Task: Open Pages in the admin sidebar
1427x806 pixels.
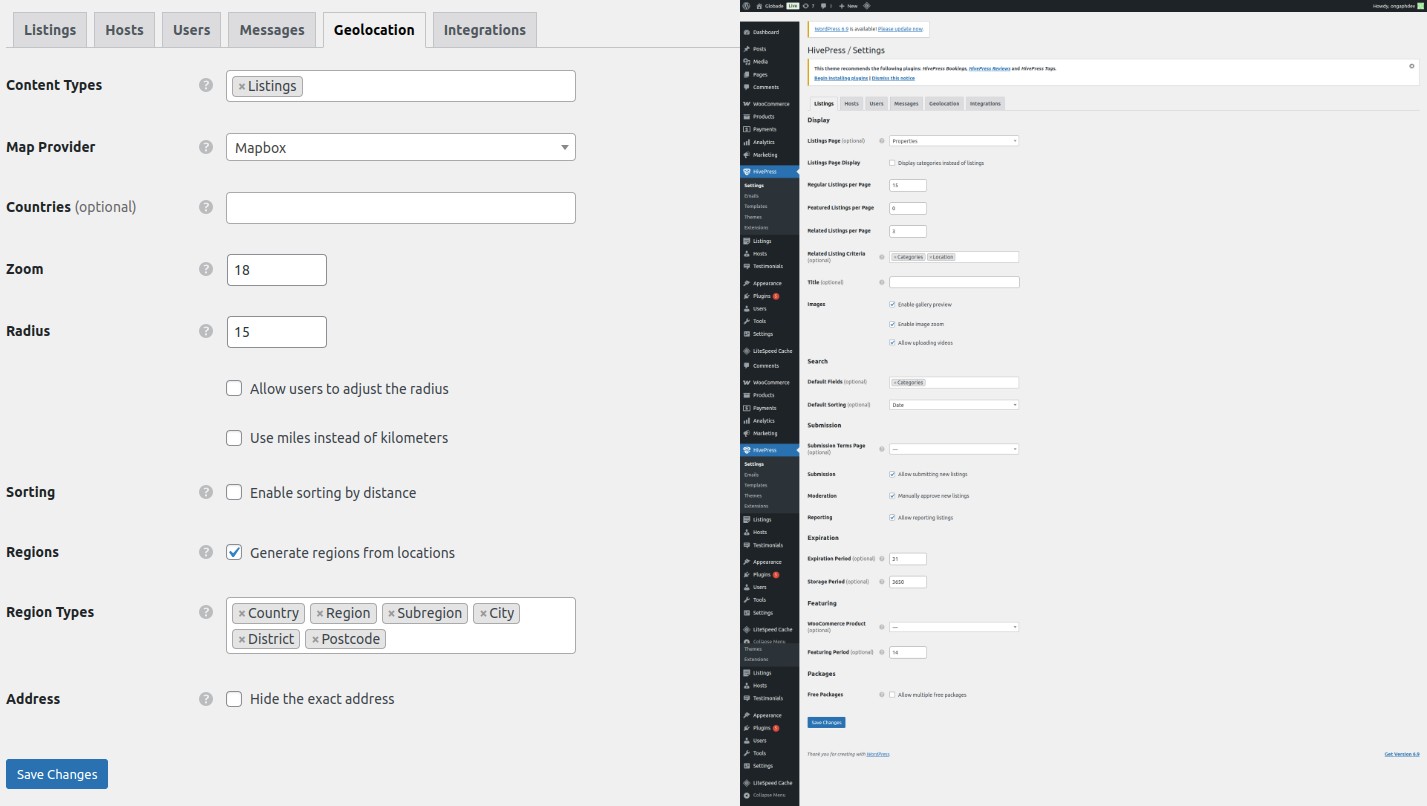Action: tap(760, 75)
